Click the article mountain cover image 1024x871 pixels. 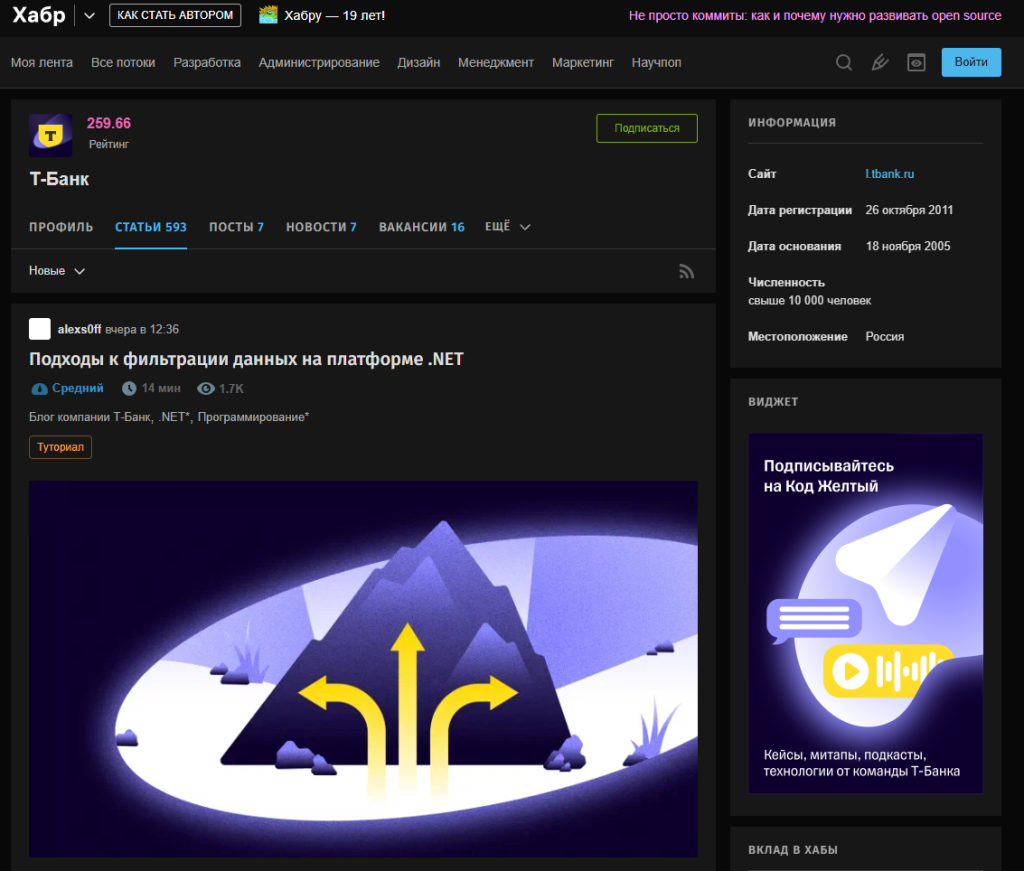coord(363,669)
